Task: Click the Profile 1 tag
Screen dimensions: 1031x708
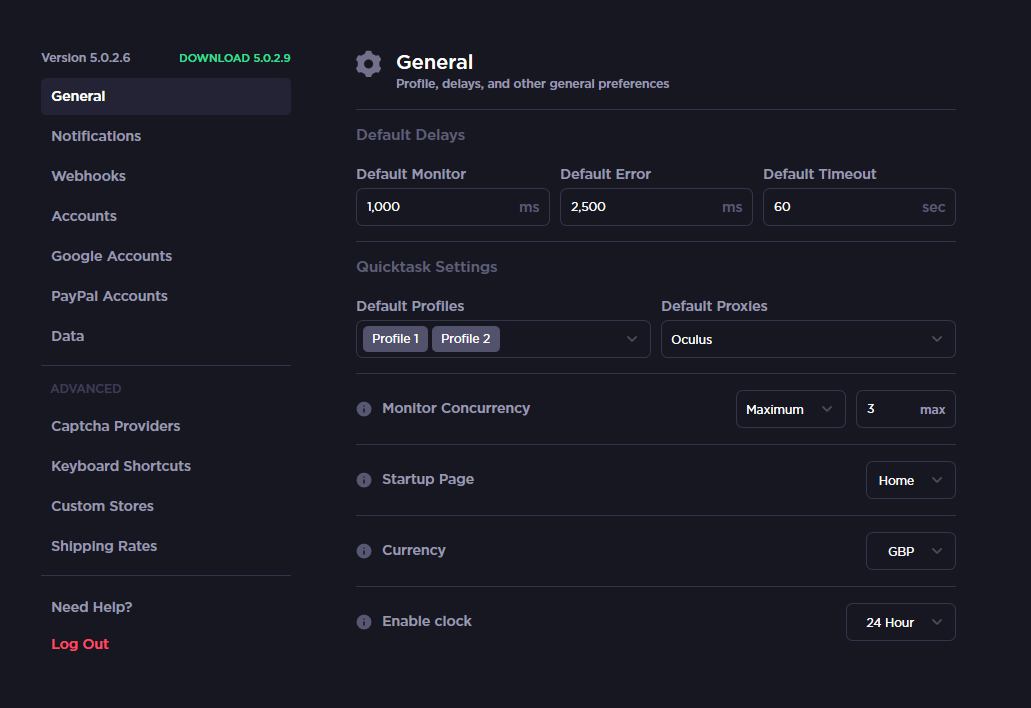Action: coord(395,339)
